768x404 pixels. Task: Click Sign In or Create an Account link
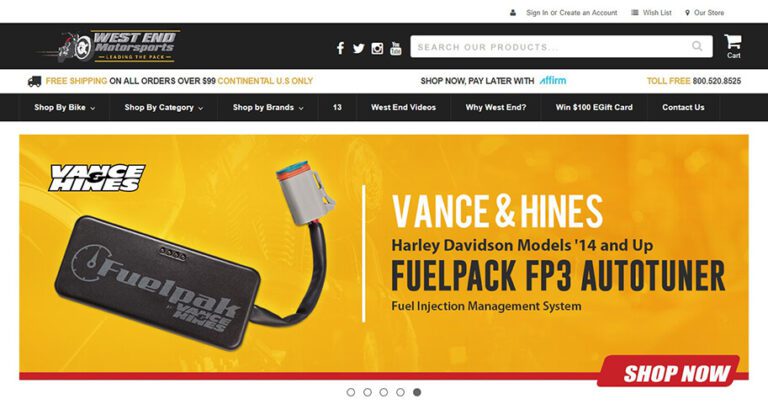[572, 13]
